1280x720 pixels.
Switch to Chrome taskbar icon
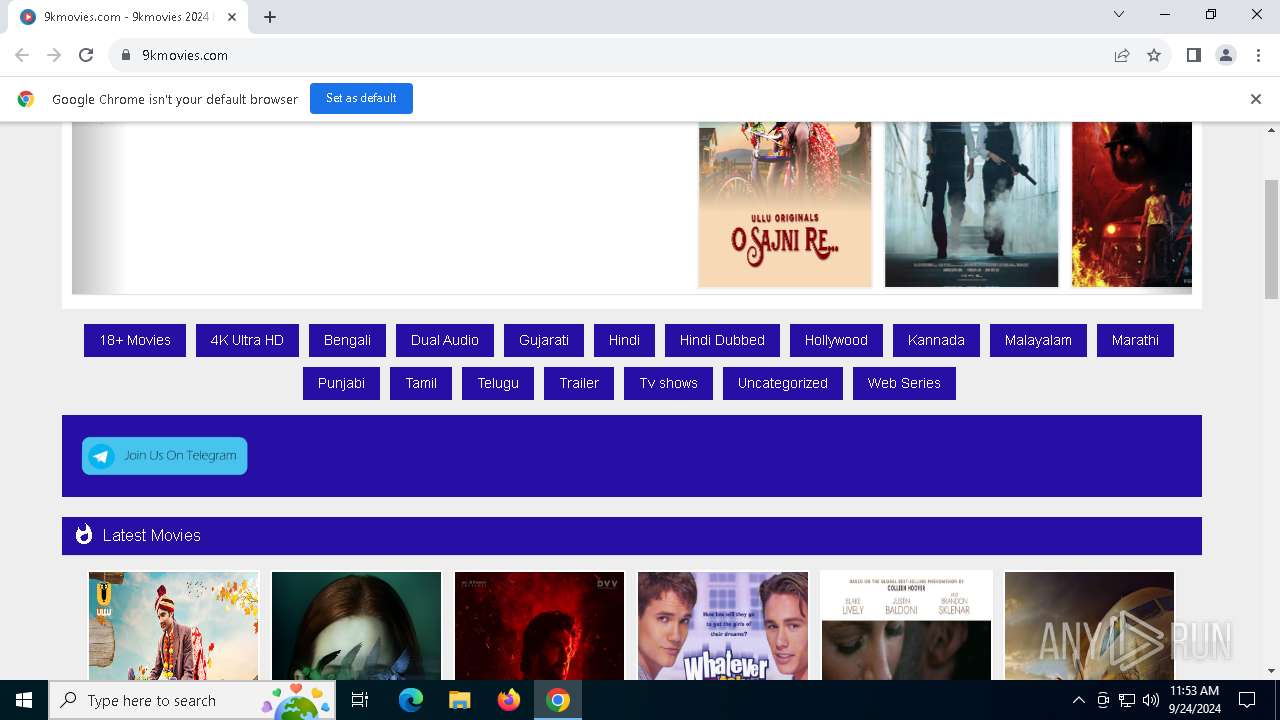558,700
